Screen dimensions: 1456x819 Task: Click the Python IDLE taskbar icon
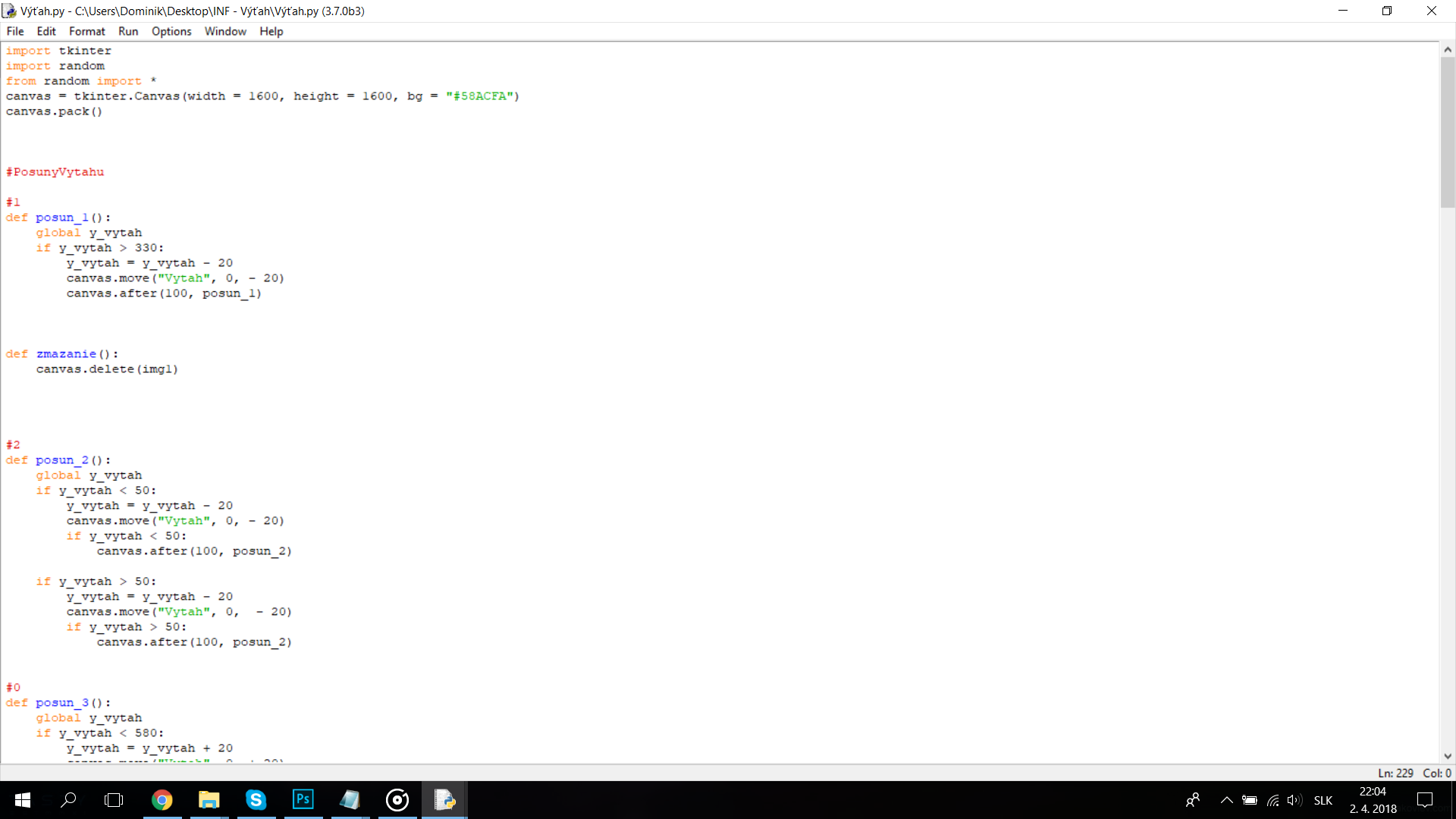click(x=444, y=800)
